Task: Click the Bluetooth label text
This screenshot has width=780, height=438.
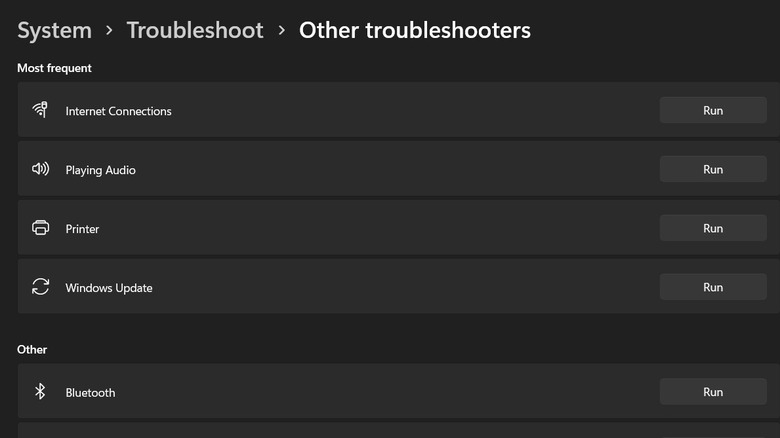Action: click(90, 393)
